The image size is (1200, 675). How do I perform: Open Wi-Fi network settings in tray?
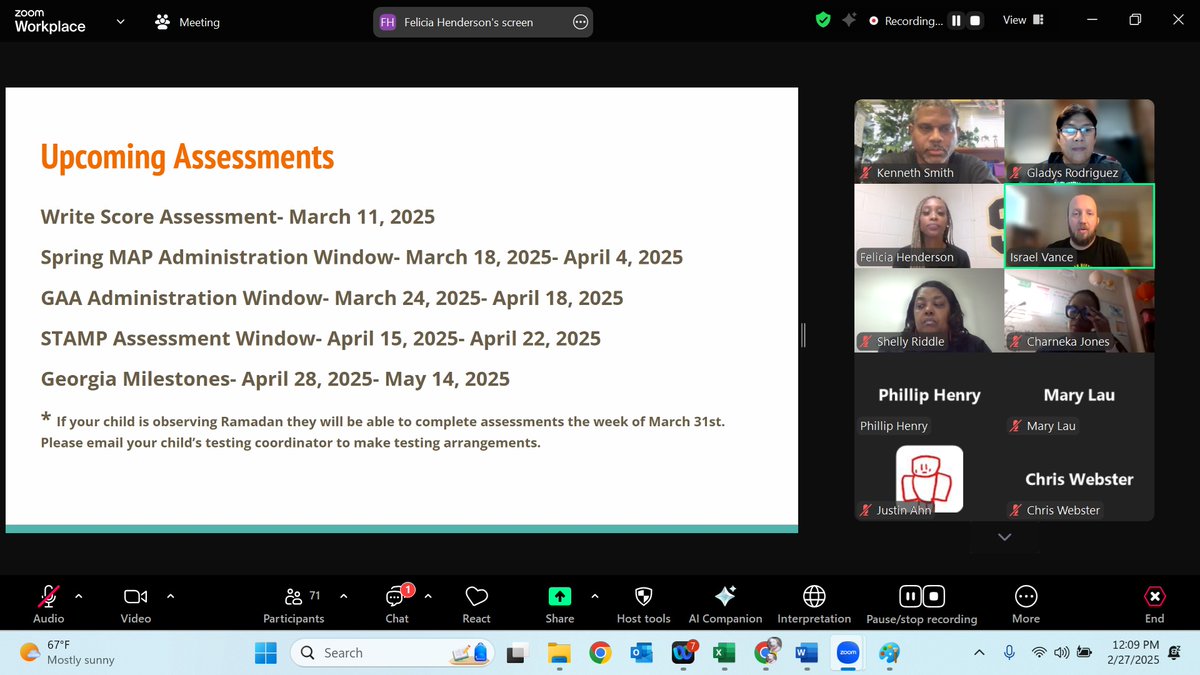point(1040,653)
